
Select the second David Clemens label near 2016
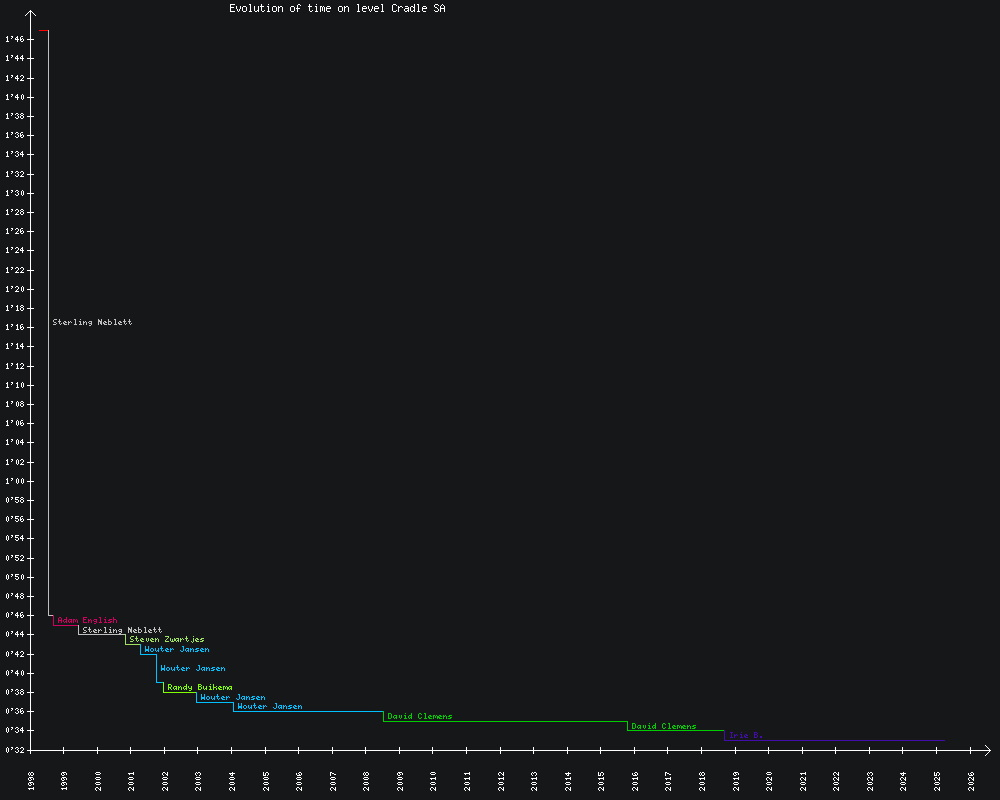(x=663, y=727)
